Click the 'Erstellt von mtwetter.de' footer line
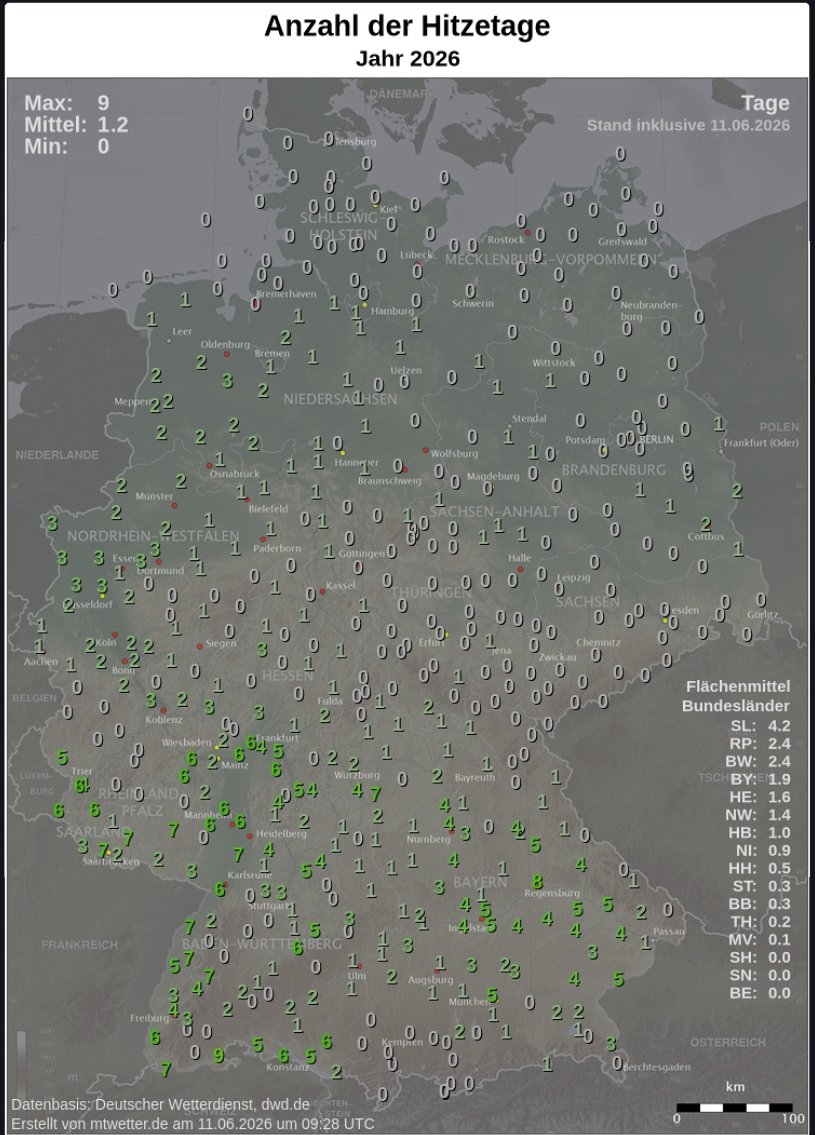 pyautogui.click(x=193, y=1123)
